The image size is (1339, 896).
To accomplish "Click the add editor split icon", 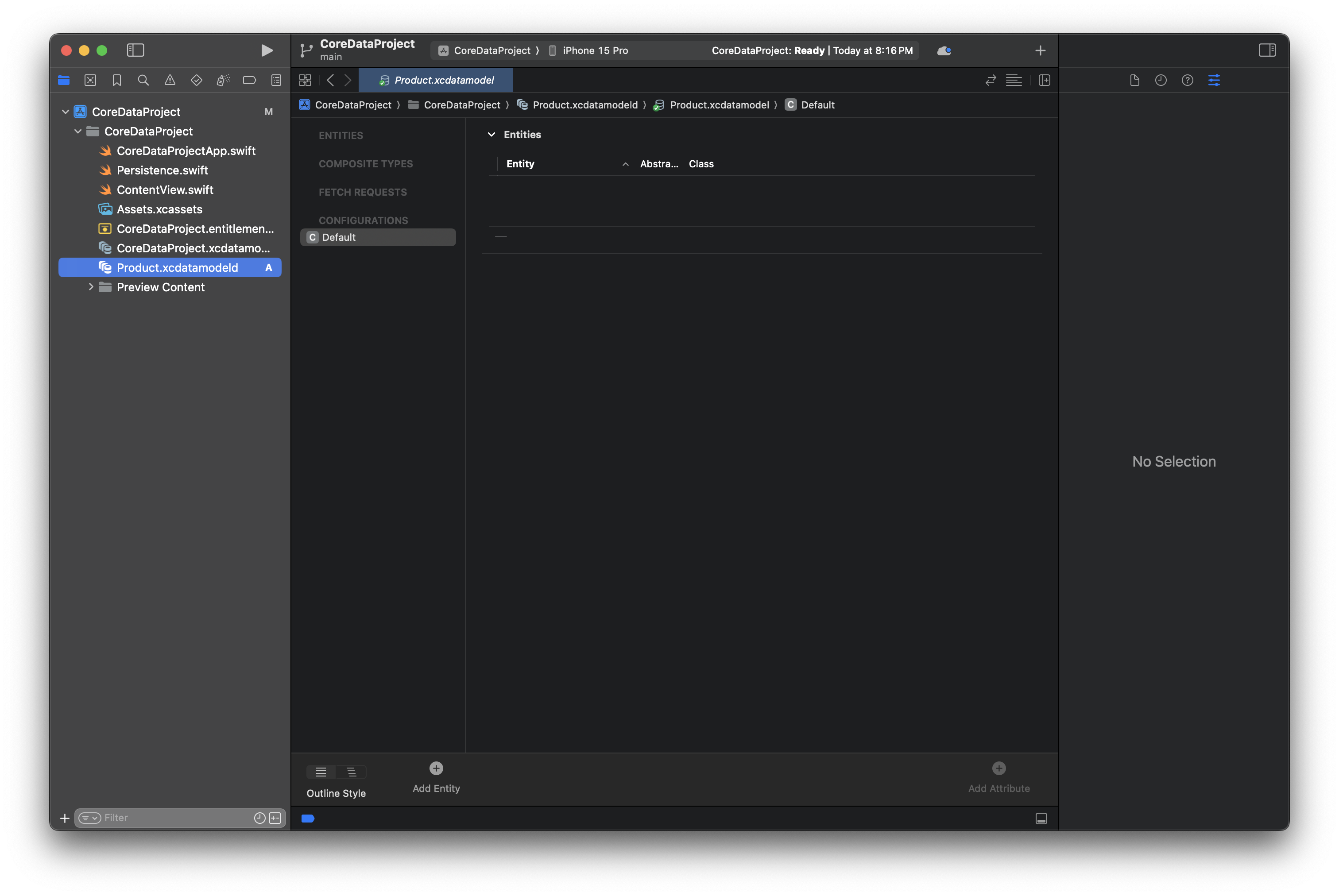I will coord(1044,81).
